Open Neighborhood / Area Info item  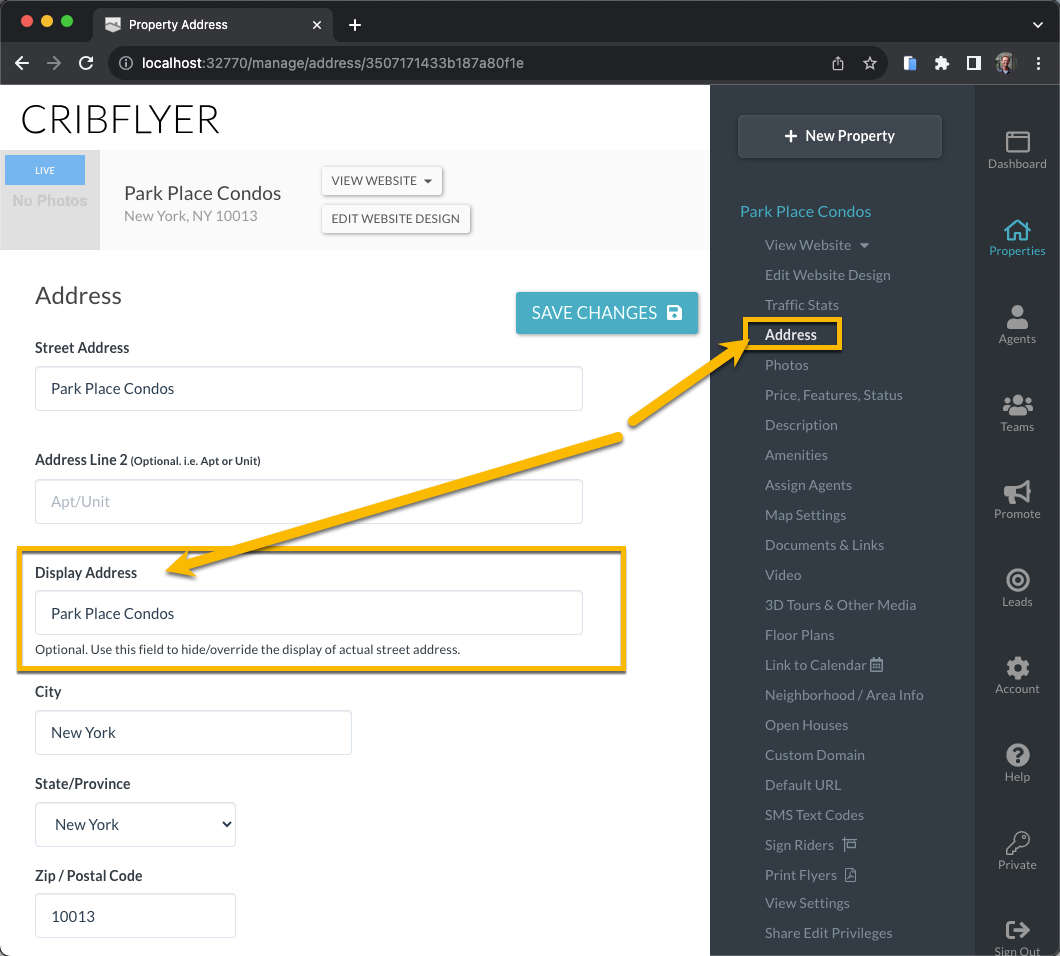(844, 695)
